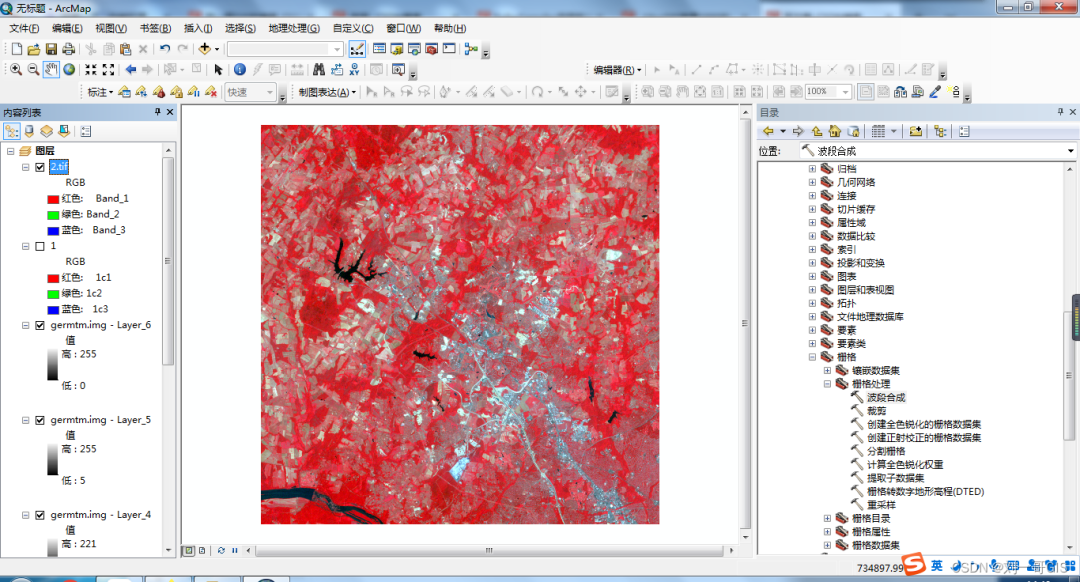Open the 文件(F) menu
The height and width of the screenshot is (582, 1080).
pyautogui.click(x=24, y=28)
